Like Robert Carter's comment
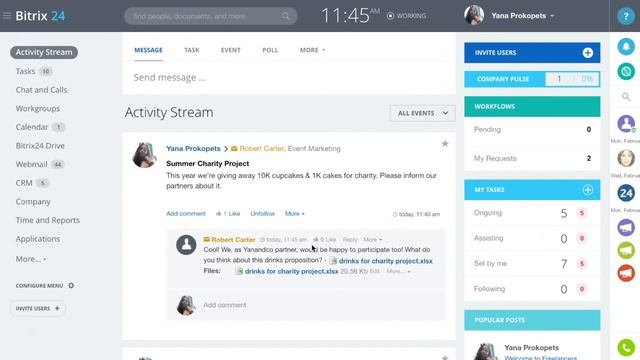This screenshot has width=640, height=360. [x=324, y=240]
